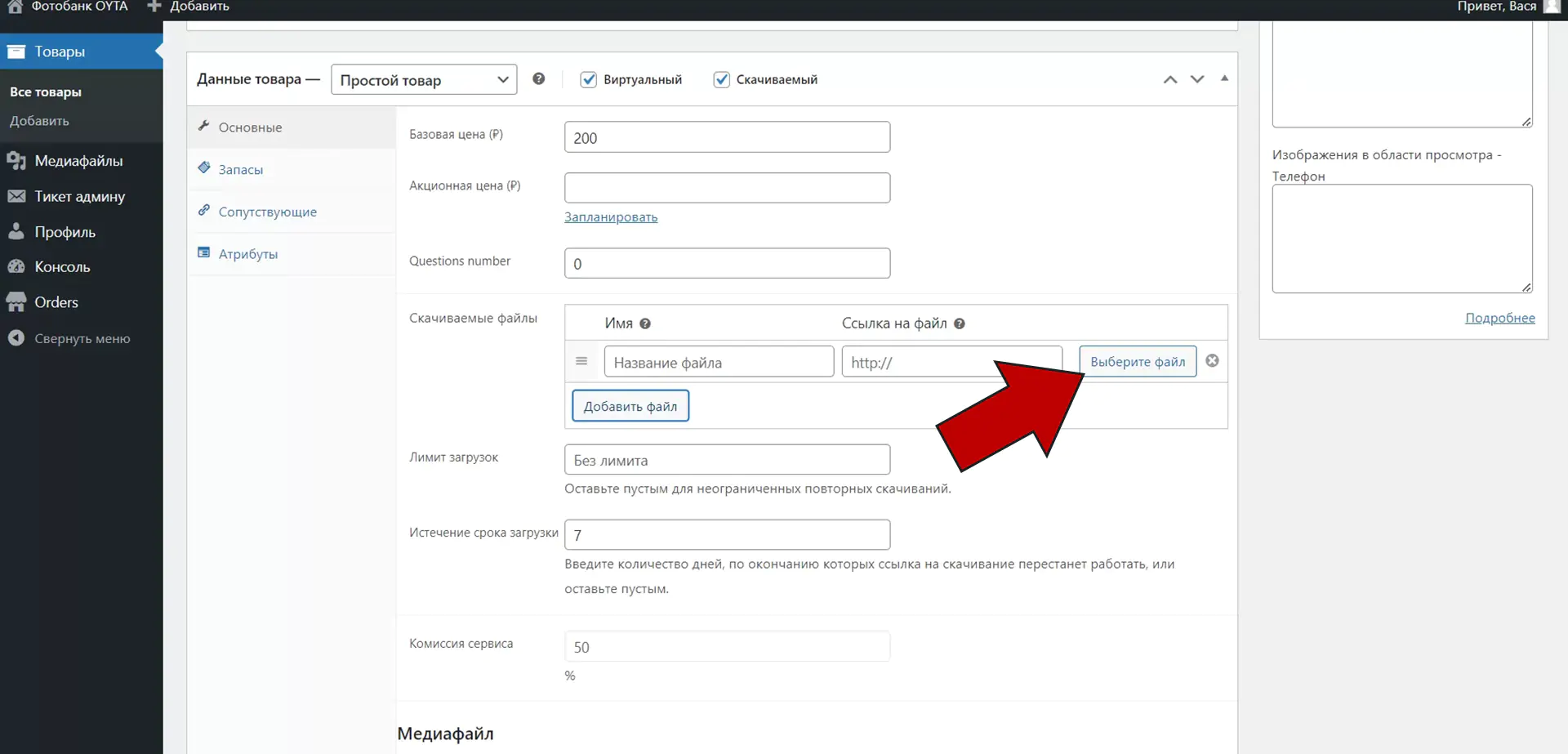Select Добавить submenu item under Товары
This screenshot has height=754, width=1568.
tap(39, 121)
